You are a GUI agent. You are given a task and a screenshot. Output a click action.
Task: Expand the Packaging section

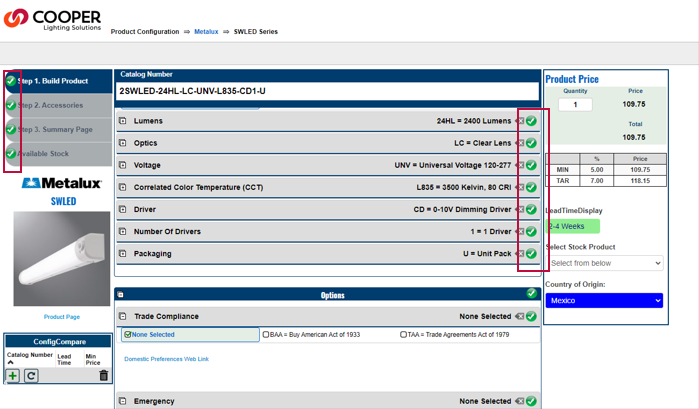(123, 253)
